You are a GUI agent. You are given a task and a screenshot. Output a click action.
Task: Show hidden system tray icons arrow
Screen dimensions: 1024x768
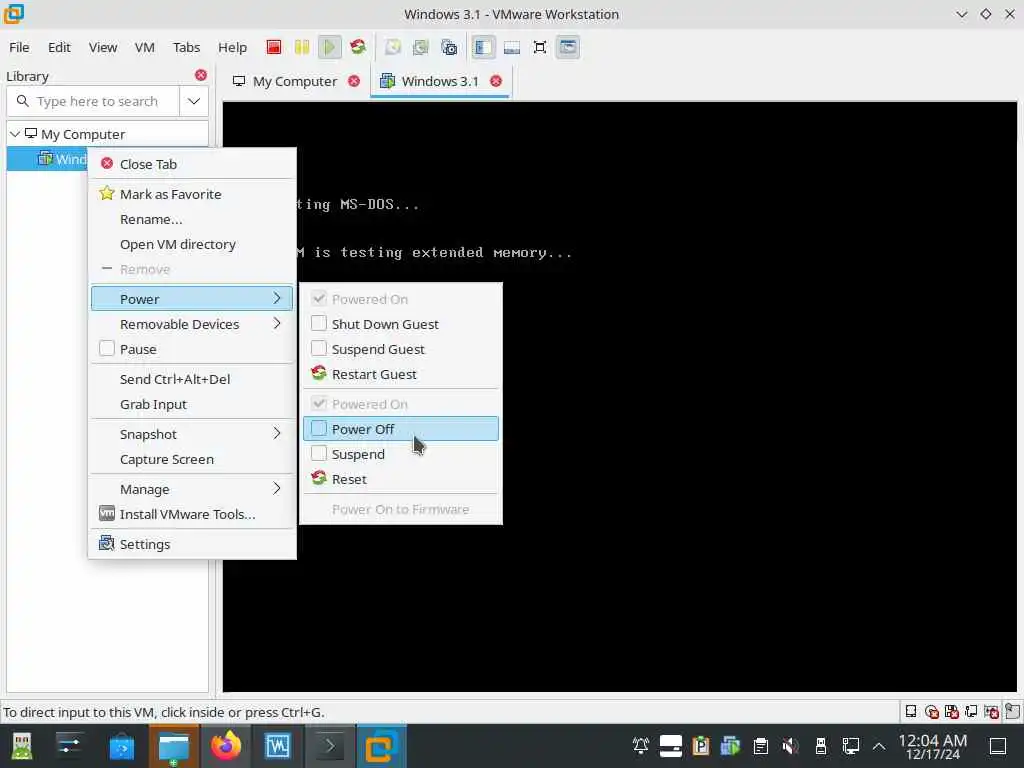[x=879, y=746]
